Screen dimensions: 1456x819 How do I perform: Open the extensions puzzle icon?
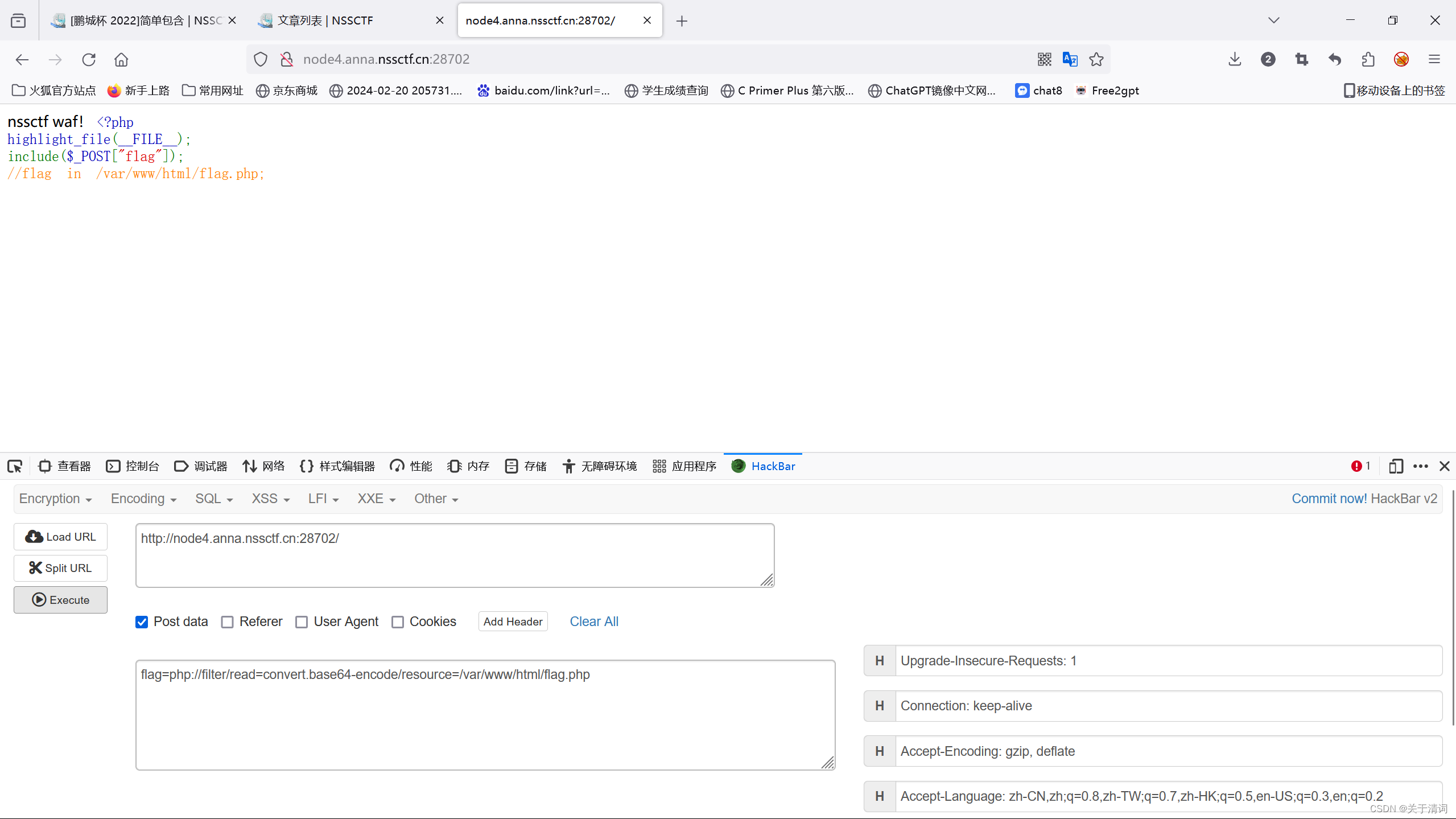tap(1368, 59)
